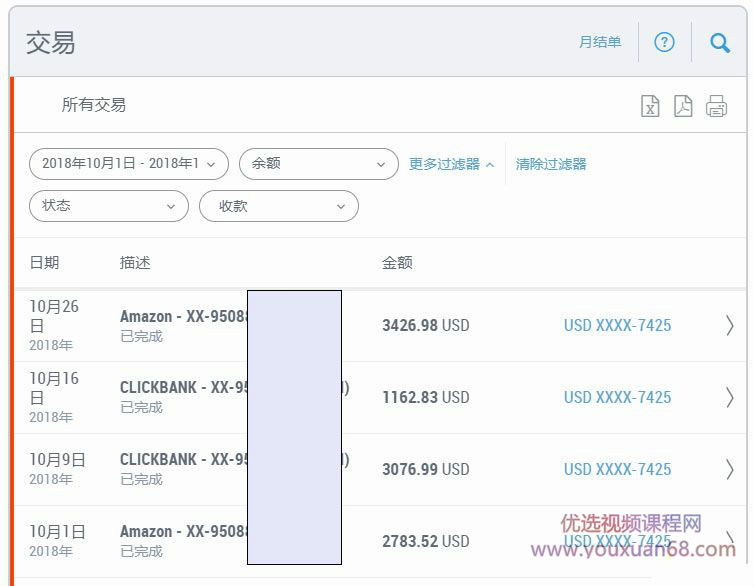
Task: Open details arrow for 3076.99 USD transaction
Action: coord(729,469)
